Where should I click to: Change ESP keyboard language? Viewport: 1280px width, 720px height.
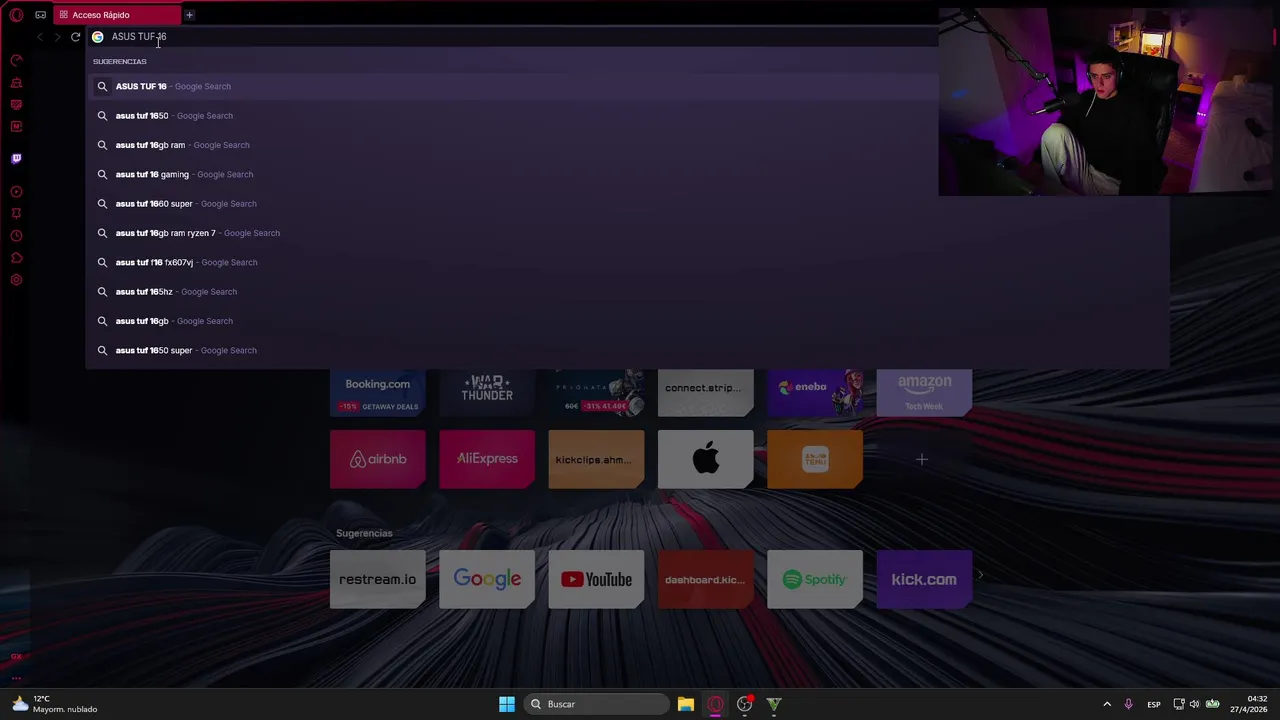[x=1154, y=704]
